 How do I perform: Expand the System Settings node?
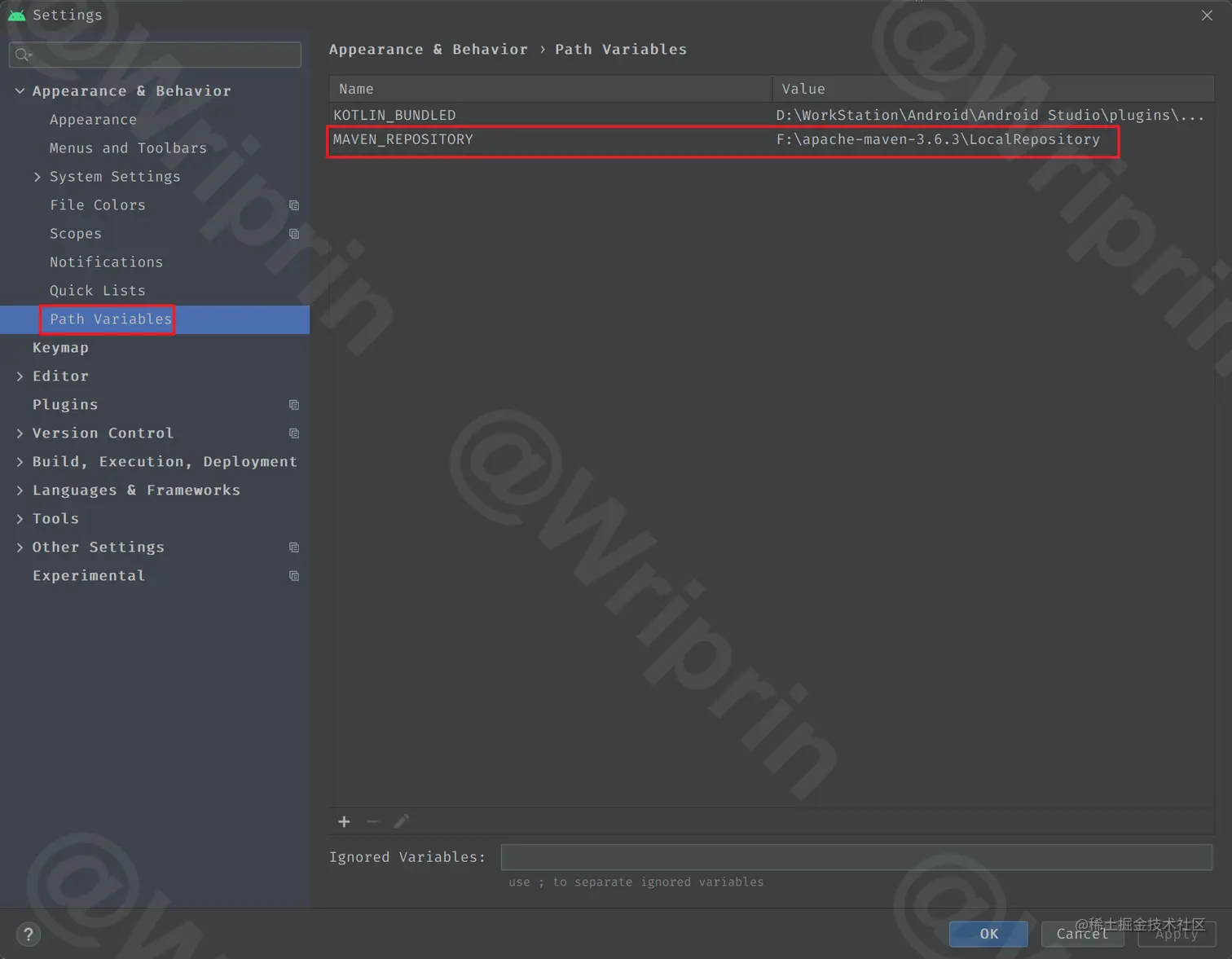click(37, 176)
